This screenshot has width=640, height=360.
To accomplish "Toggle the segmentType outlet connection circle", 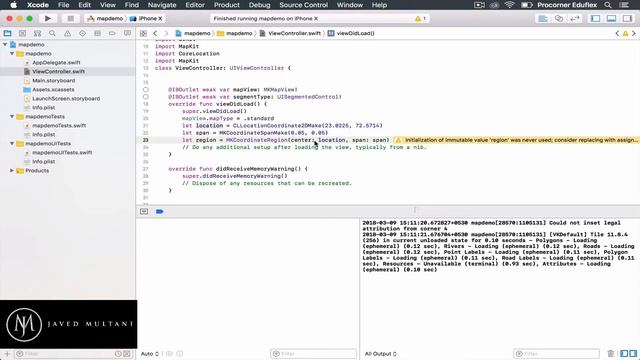I will tap(146, 97).
